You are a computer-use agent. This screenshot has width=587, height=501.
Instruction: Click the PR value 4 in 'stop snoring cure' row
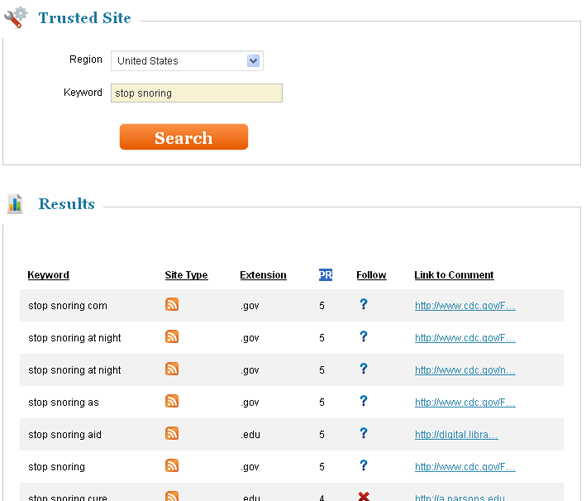[322, 498]
